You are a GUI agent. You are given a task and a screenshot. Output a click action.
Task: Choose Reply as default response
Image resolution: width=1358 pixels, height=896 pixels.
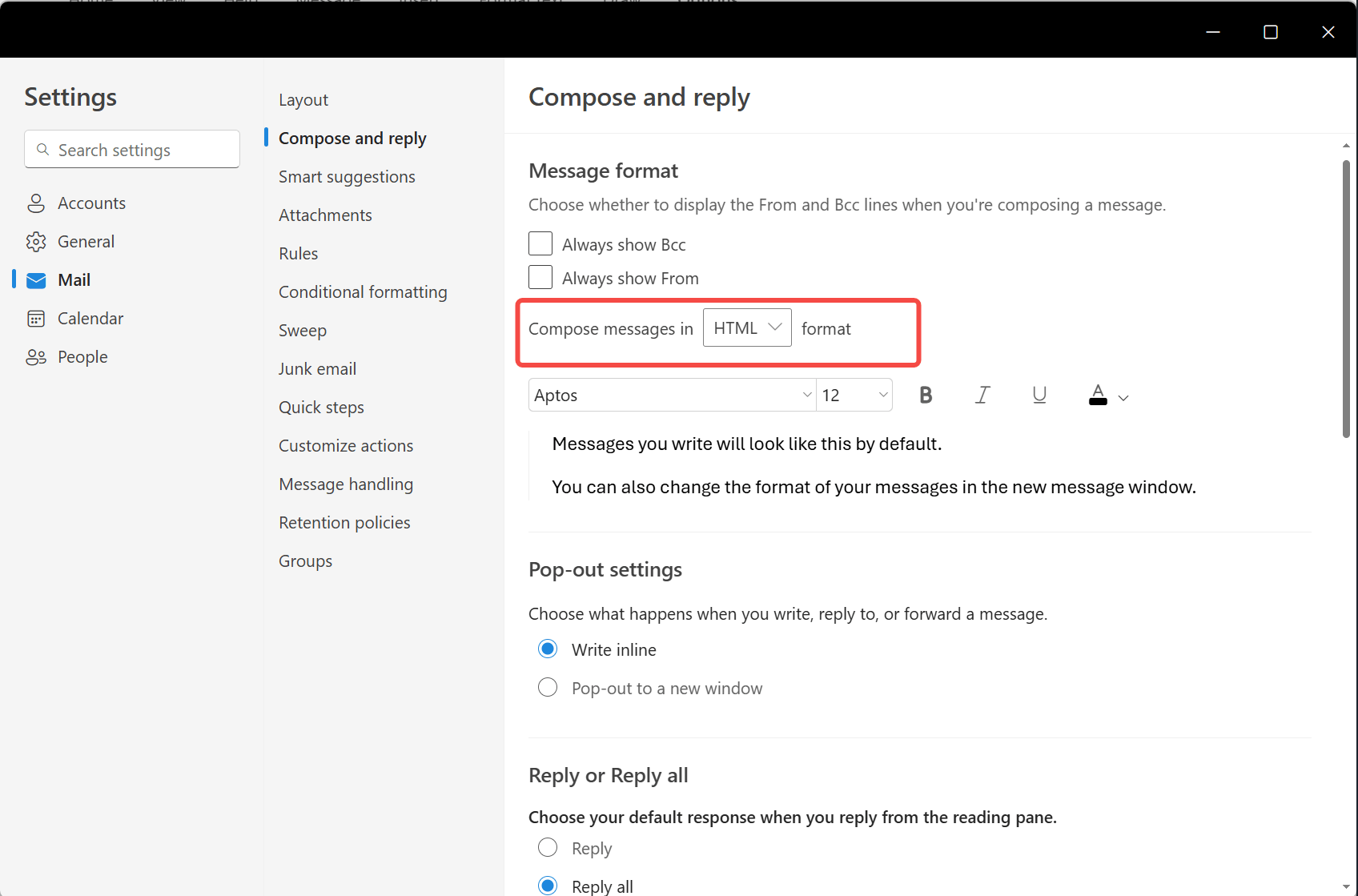548,847
